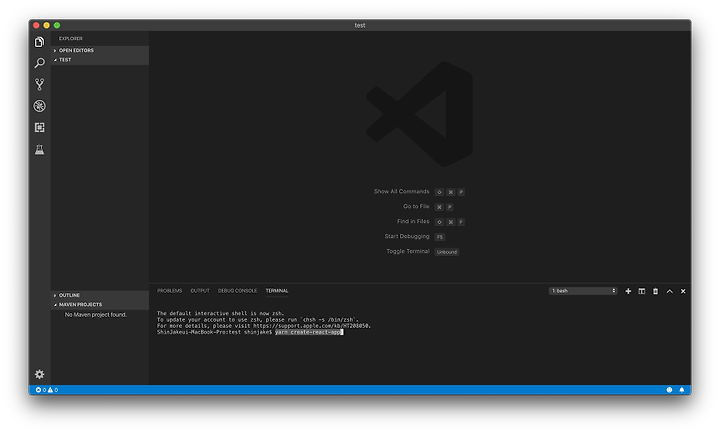
Task: Open errors and warnings status indicator
Action: point(47,390)
